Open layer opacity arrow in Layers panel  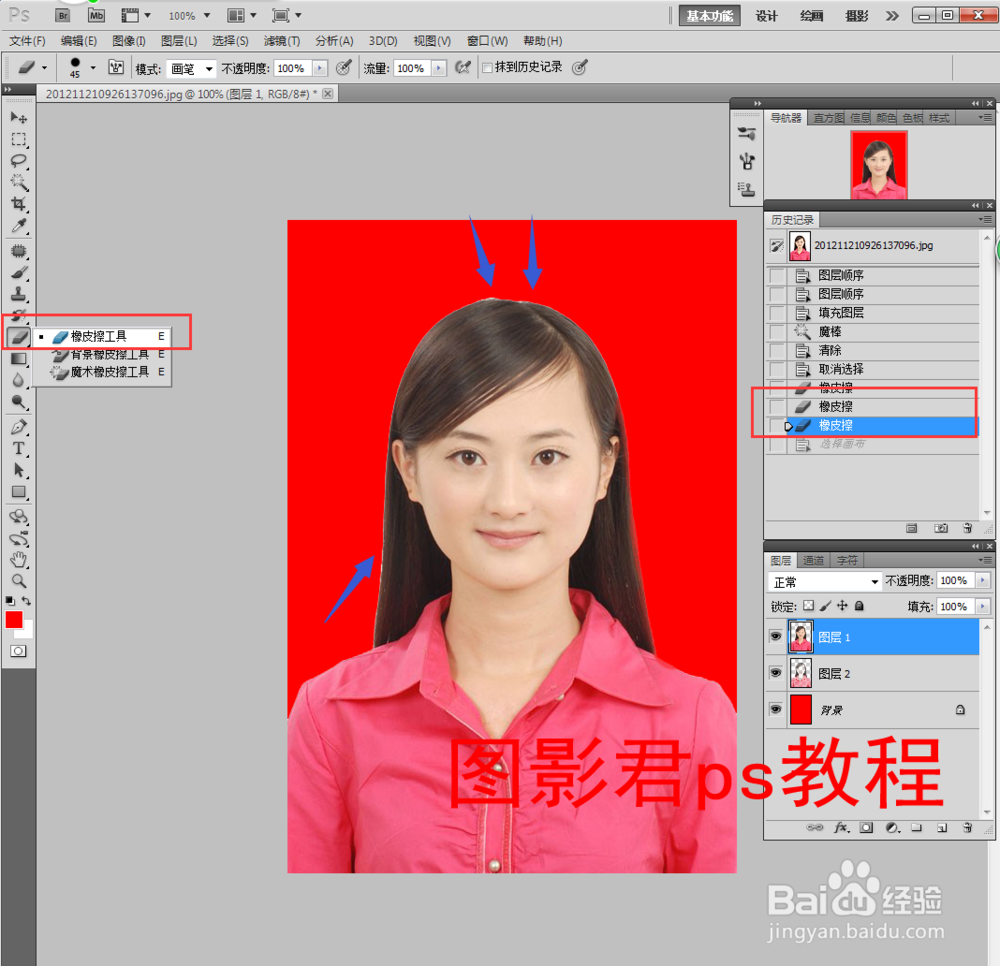[x=983, y=580]
